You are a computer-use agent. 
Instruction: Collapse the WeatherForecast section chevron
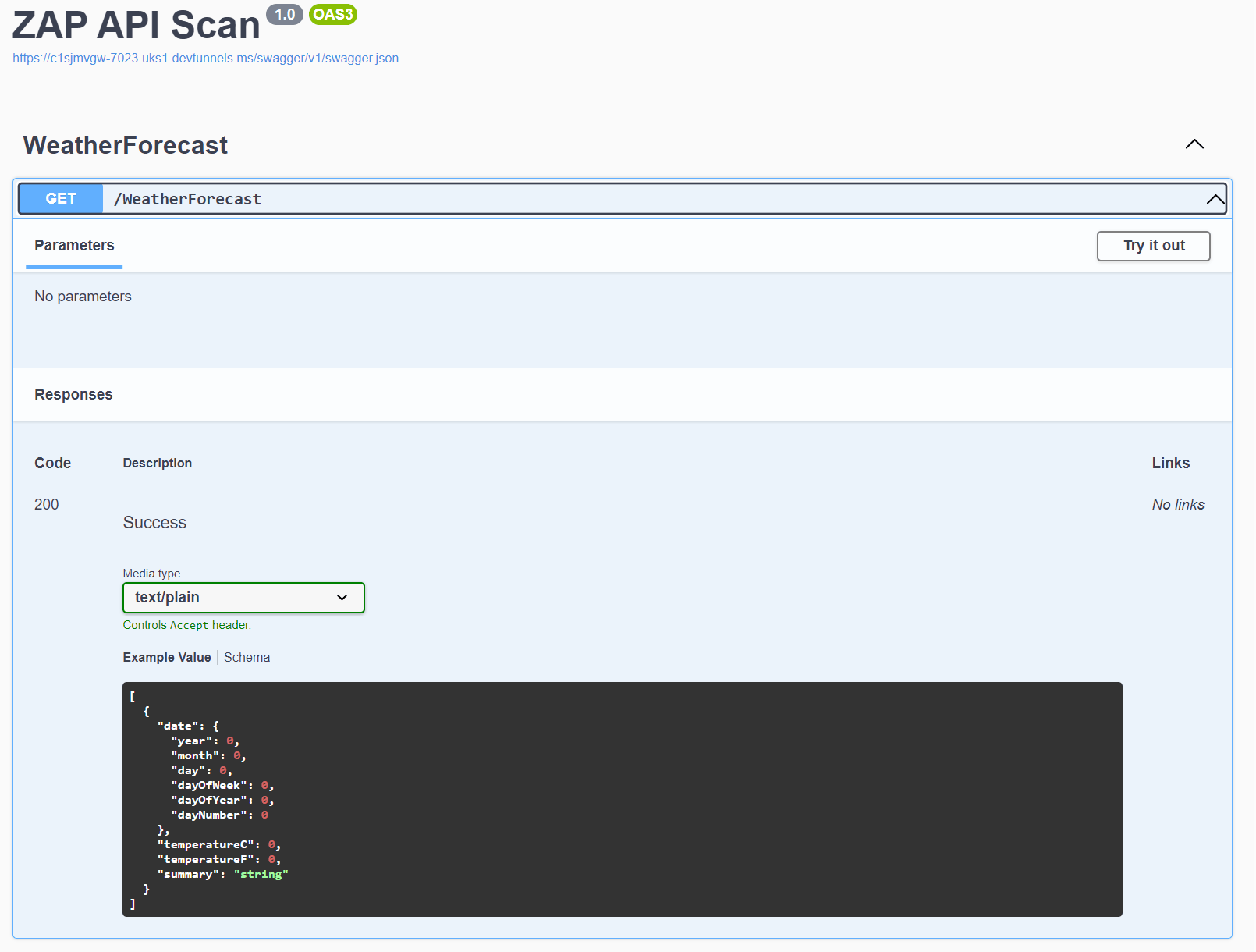point(1194,144)
